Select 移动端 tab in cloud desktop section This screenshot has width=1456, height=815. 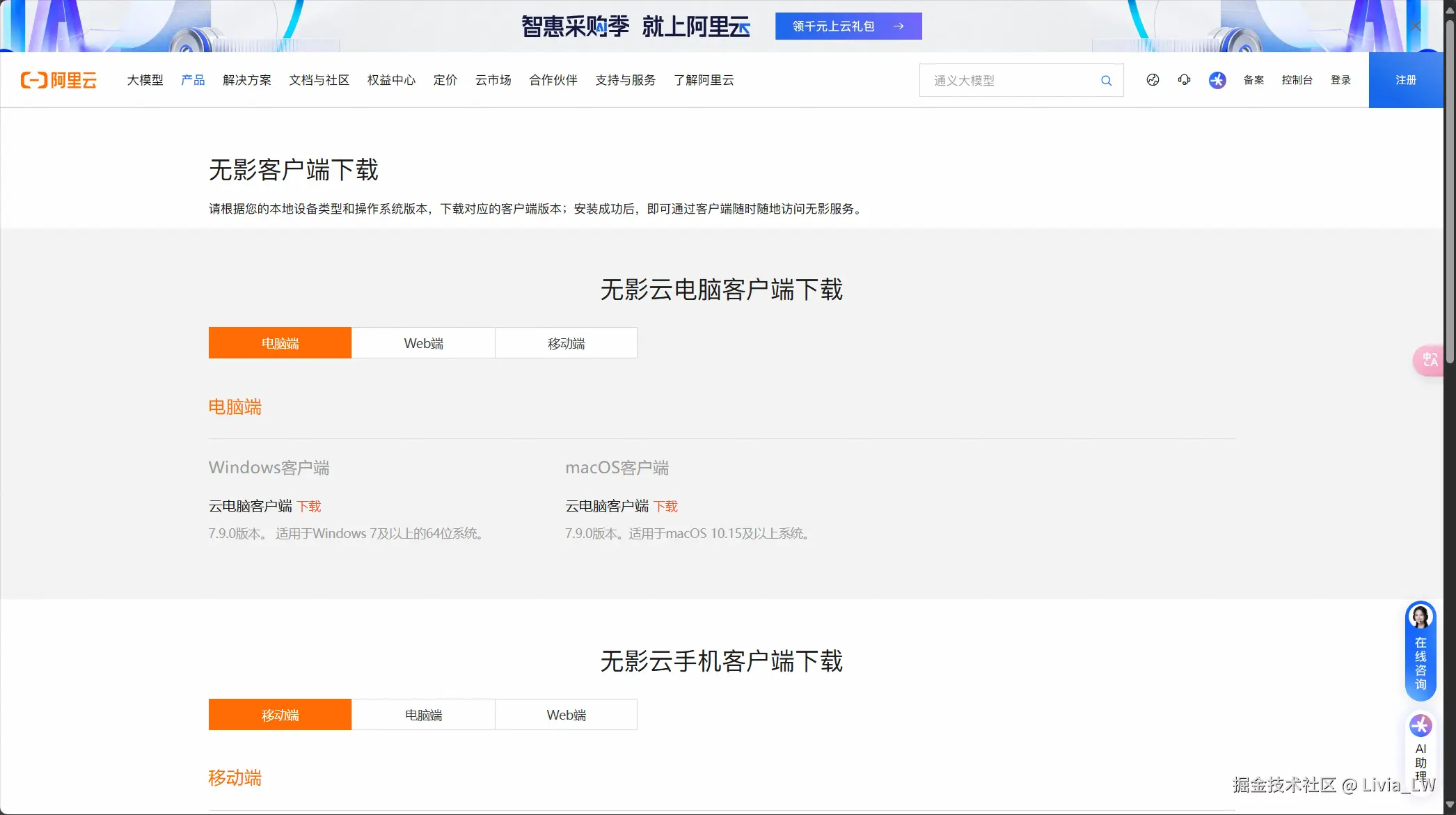[566, 343]
